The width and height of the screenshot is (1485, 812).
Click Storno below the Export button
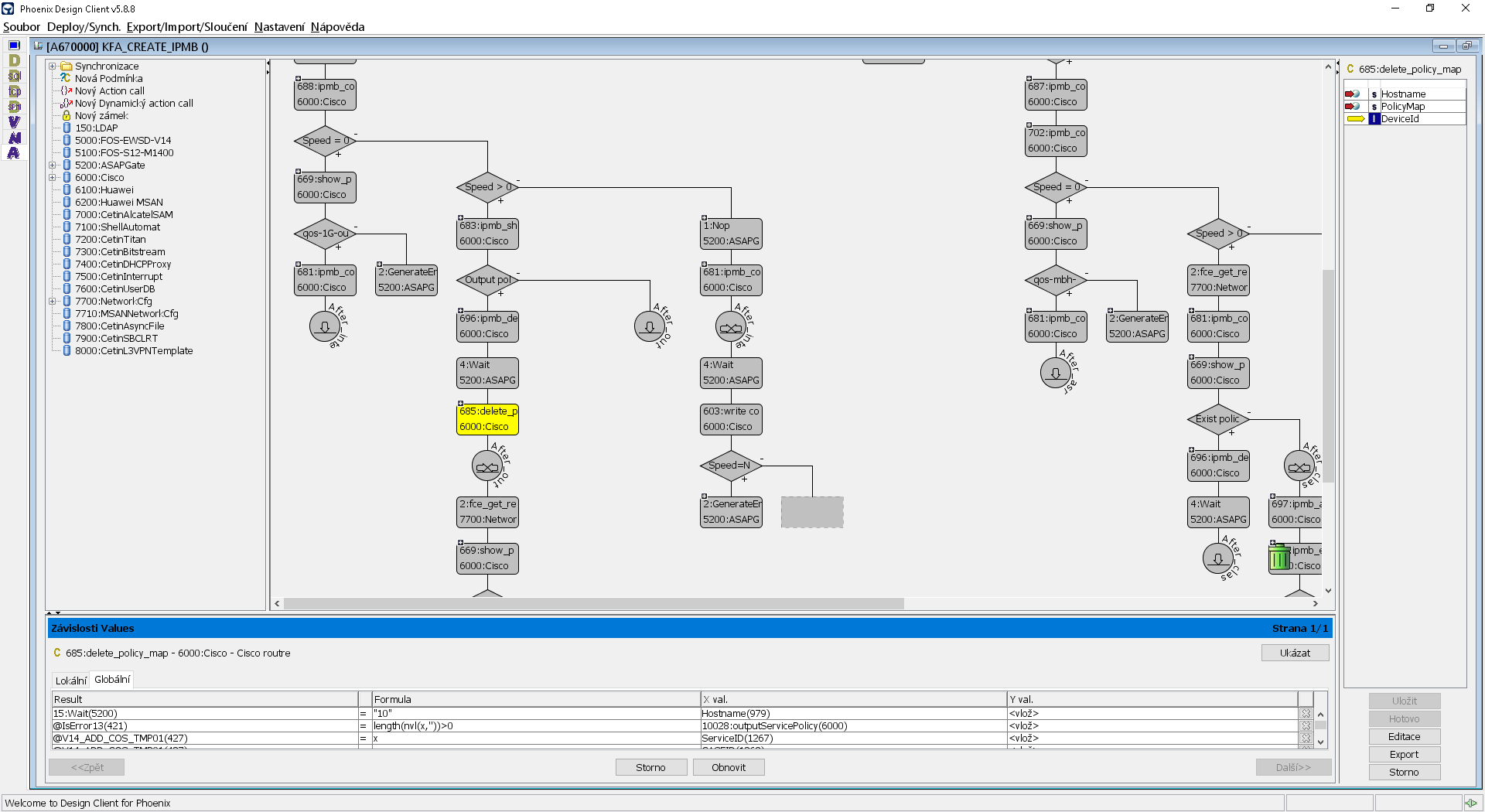[1404, 772]
